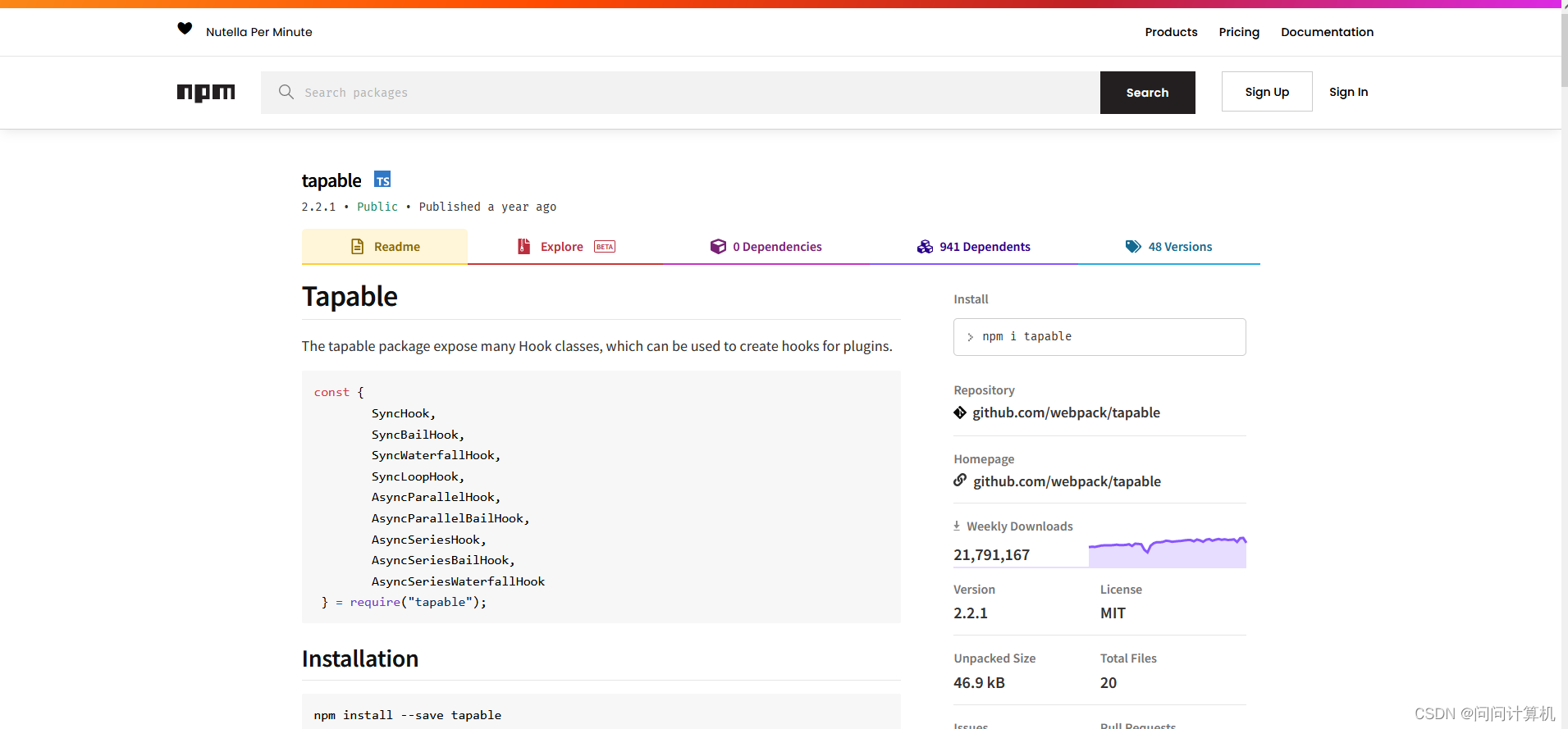The width and height of the screenshot is (1568, 729).
Task: Click the TypeScript TS badge
Action: coord(382,180)
